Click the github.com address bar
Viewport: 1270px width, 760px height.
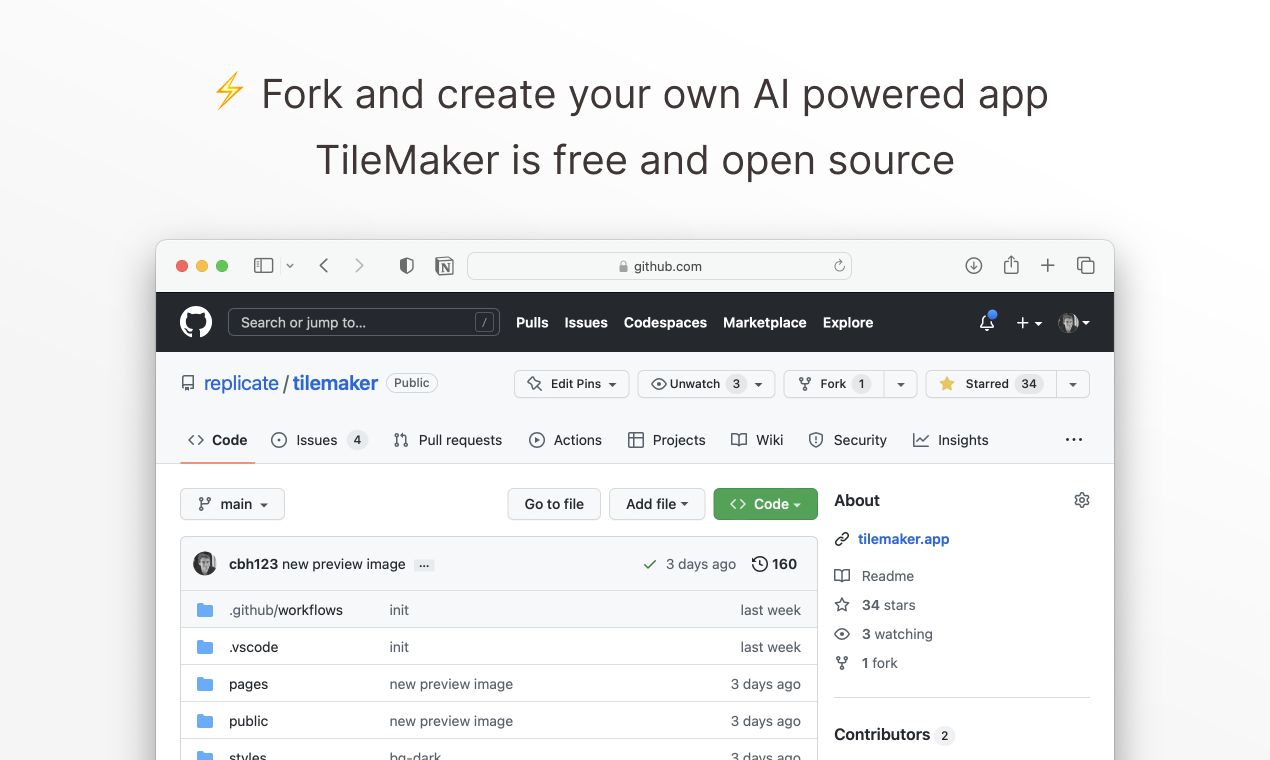coord(659,266)
